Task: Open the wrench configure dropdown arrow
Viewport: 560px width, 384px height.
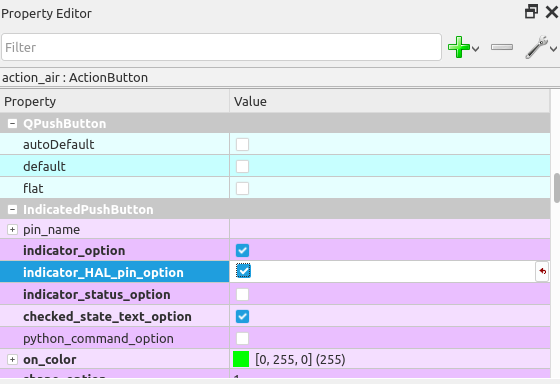Action: (553, 49)
